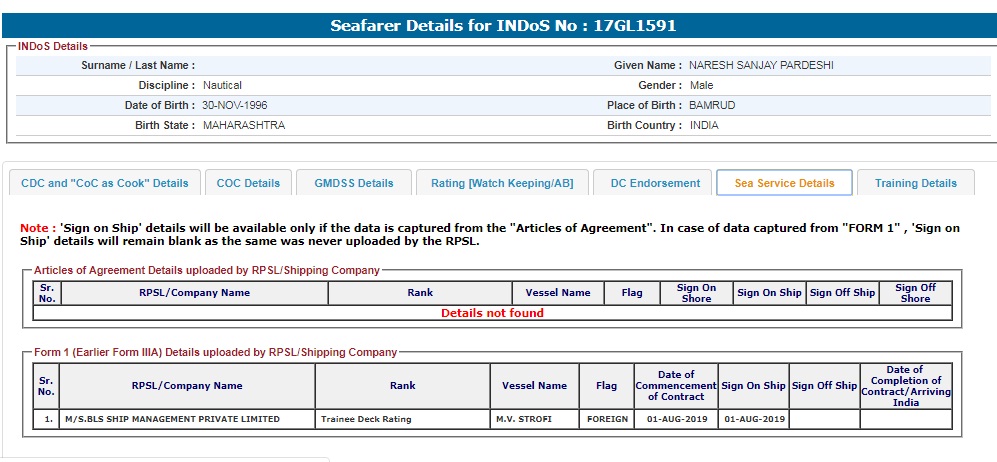Click the Gender value Male
Screen dimensions: 997x462
pyautogui.click(x=701, y=85)
